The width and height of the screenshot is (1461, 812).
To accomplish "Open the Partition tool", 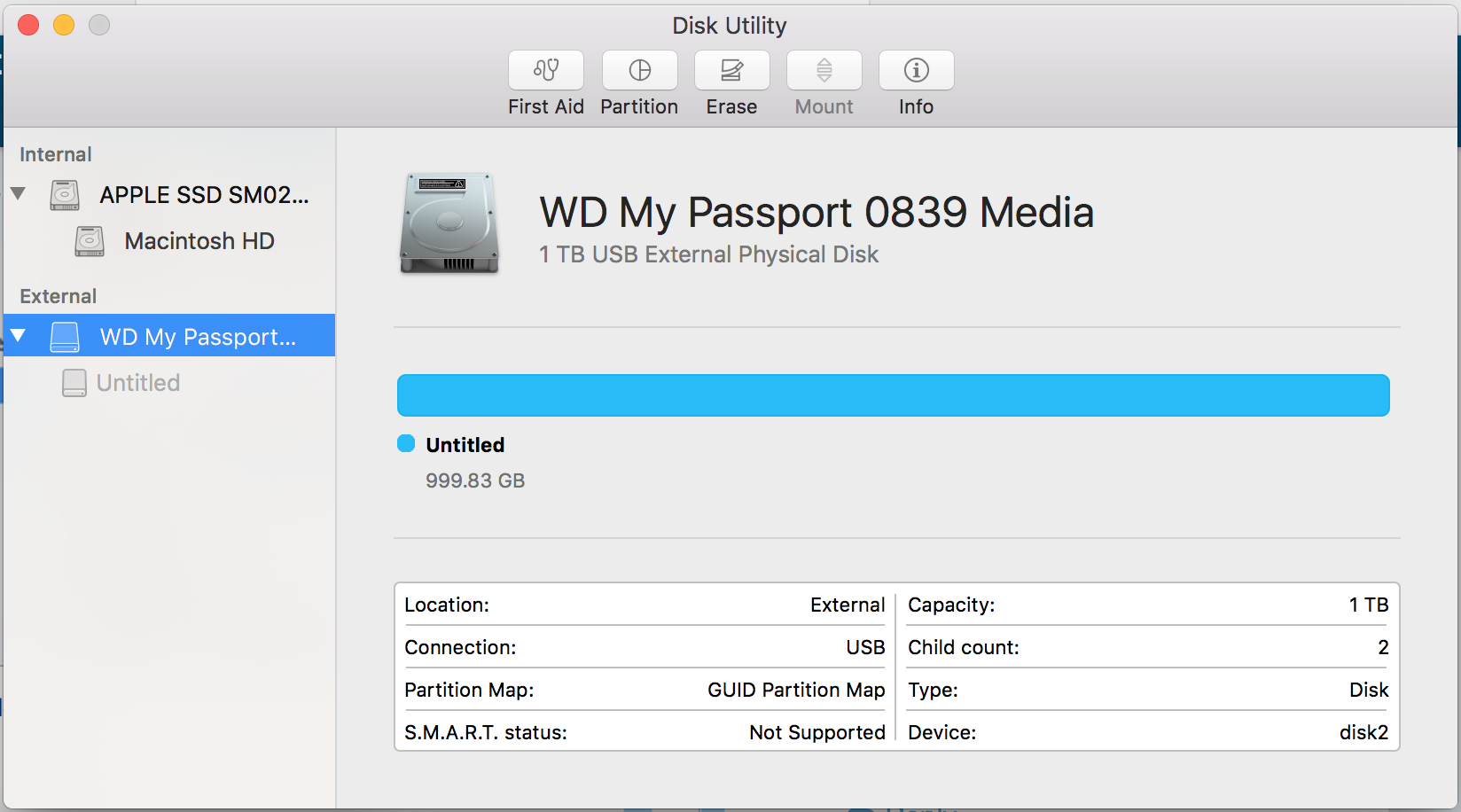I will 639,70.
